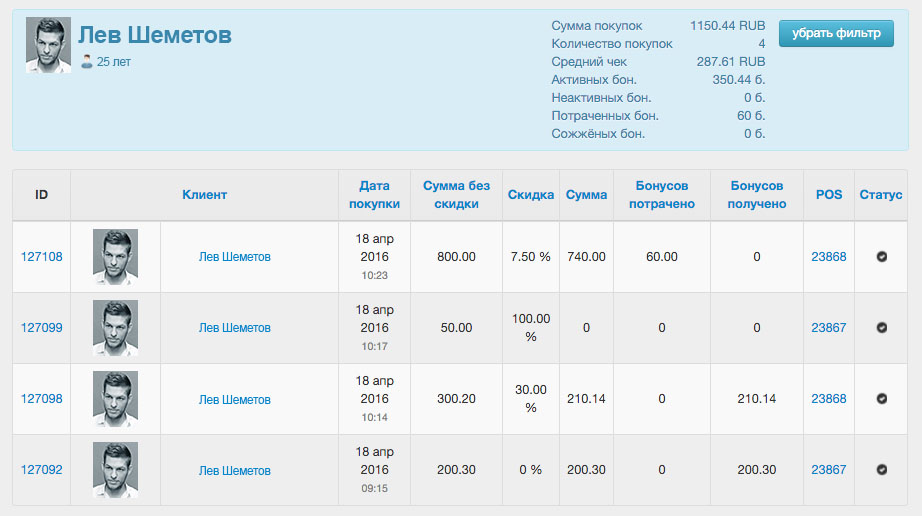Click client photo in row 127108
Image resolution: width=922 pixels, height=516 pixels.
(x=115, y=257)
